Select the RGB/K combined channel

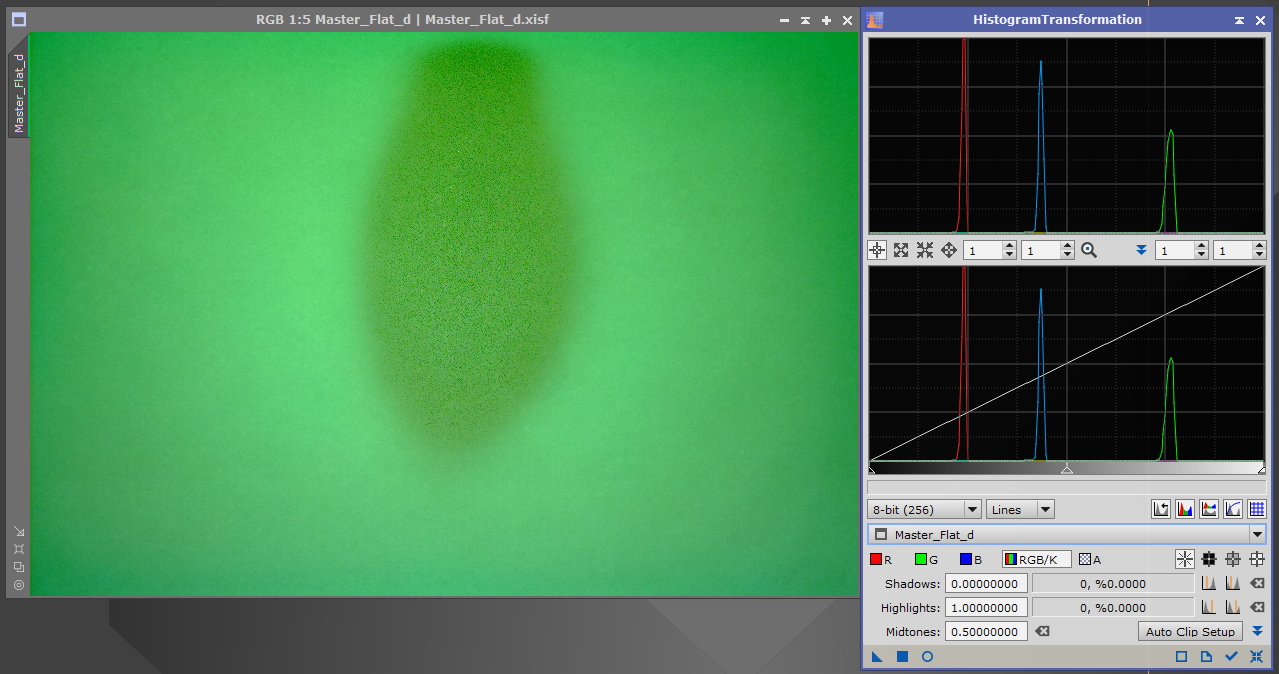(x=1037, y=560)
